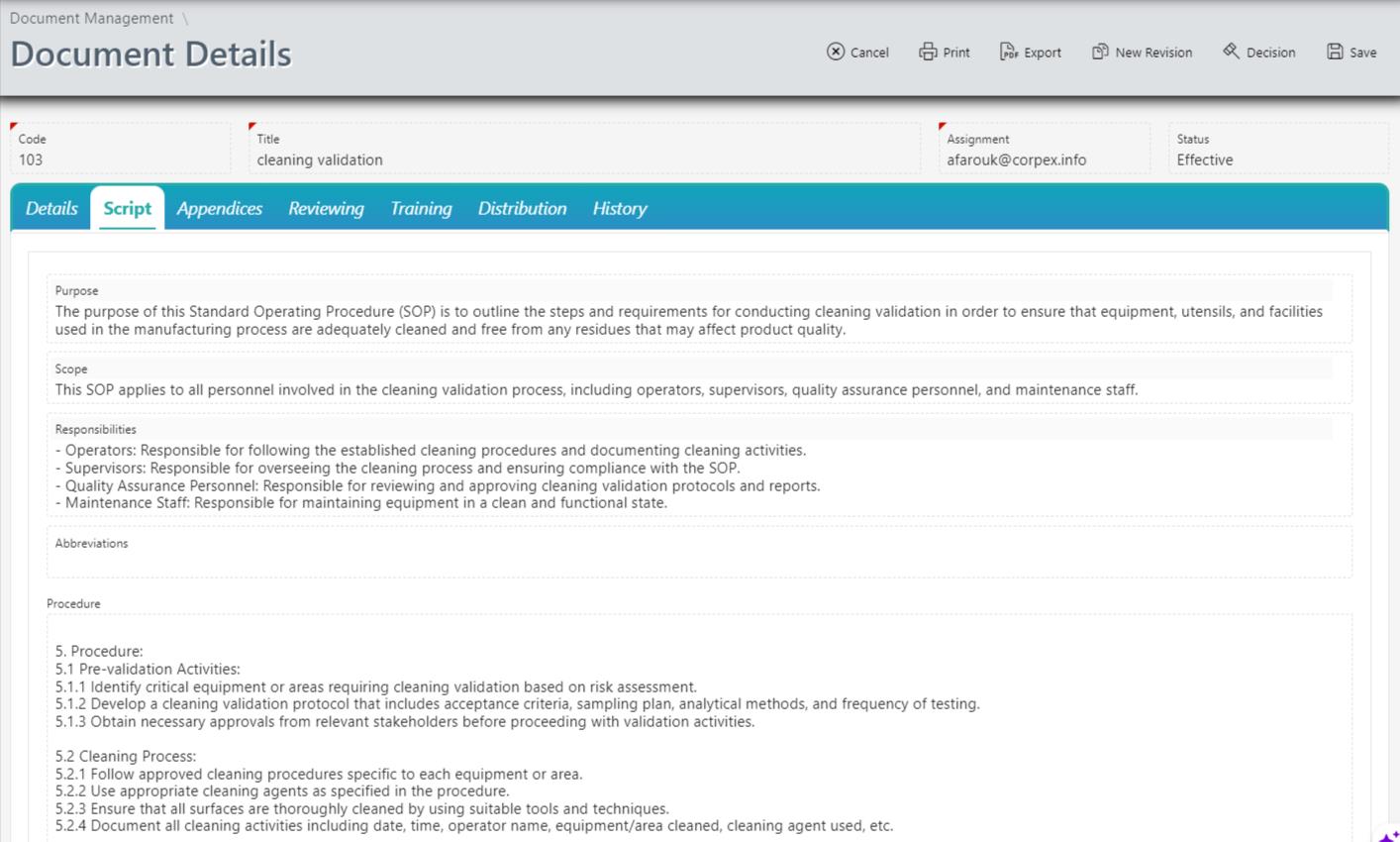Click line '5.2.4 Document all cleaning activities'
The height and width of the screenshot is (842, 1400).
tap(474, 825)
